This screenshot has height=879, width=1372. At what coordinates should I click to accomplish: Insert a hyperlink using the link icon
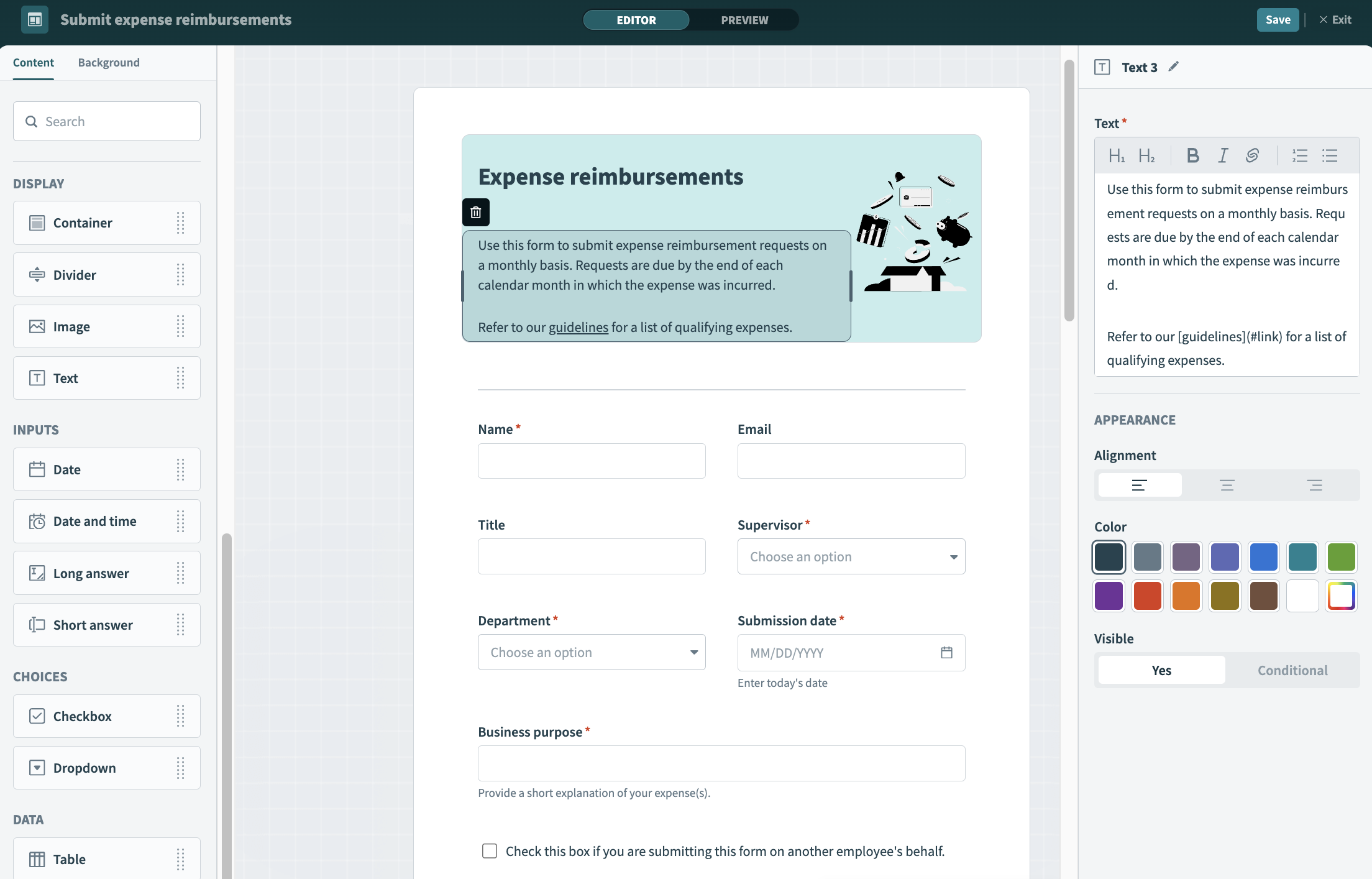[1251, 155]
